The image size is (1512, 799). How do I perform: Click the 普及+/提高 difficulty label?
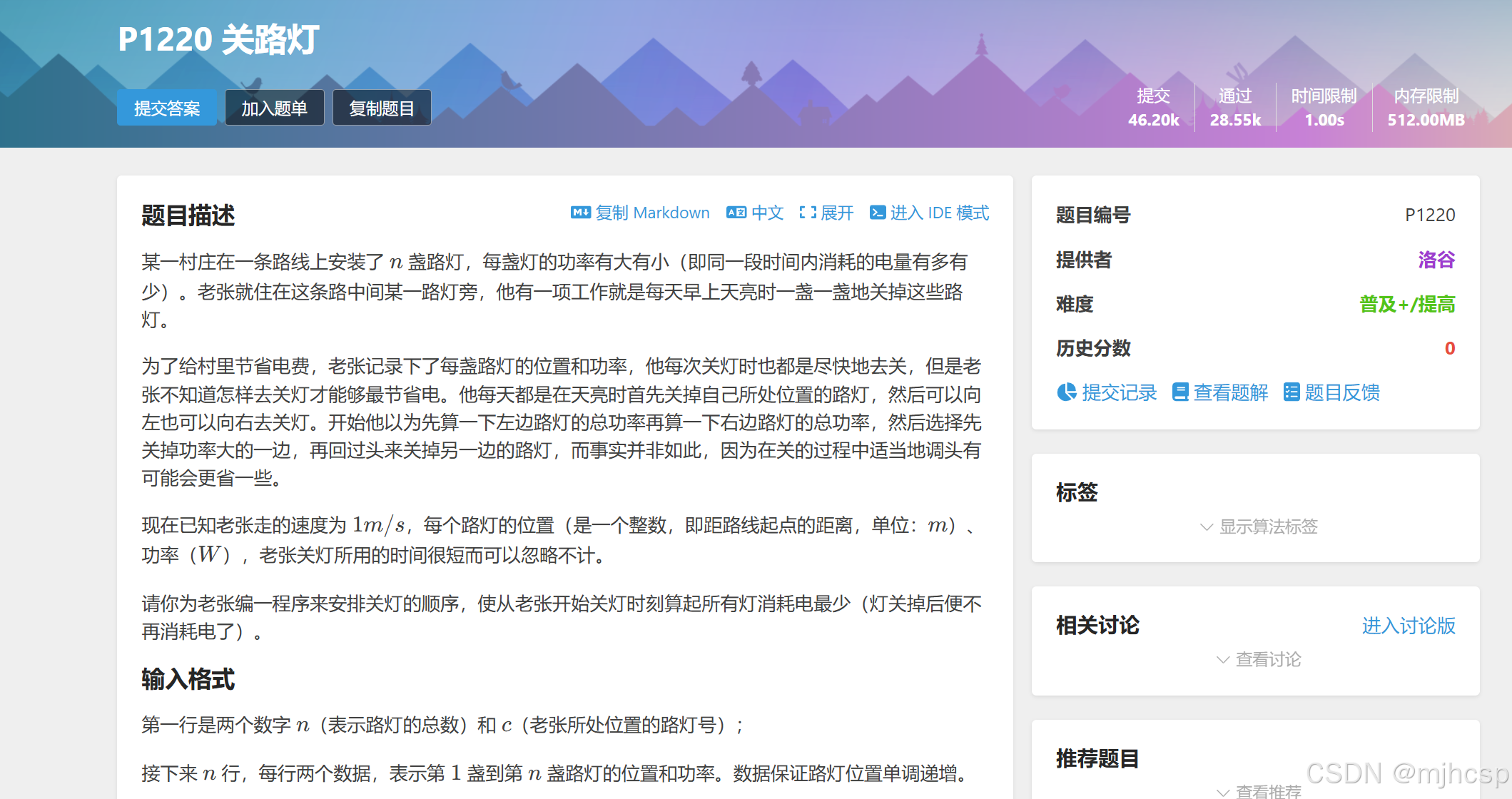1406,305
